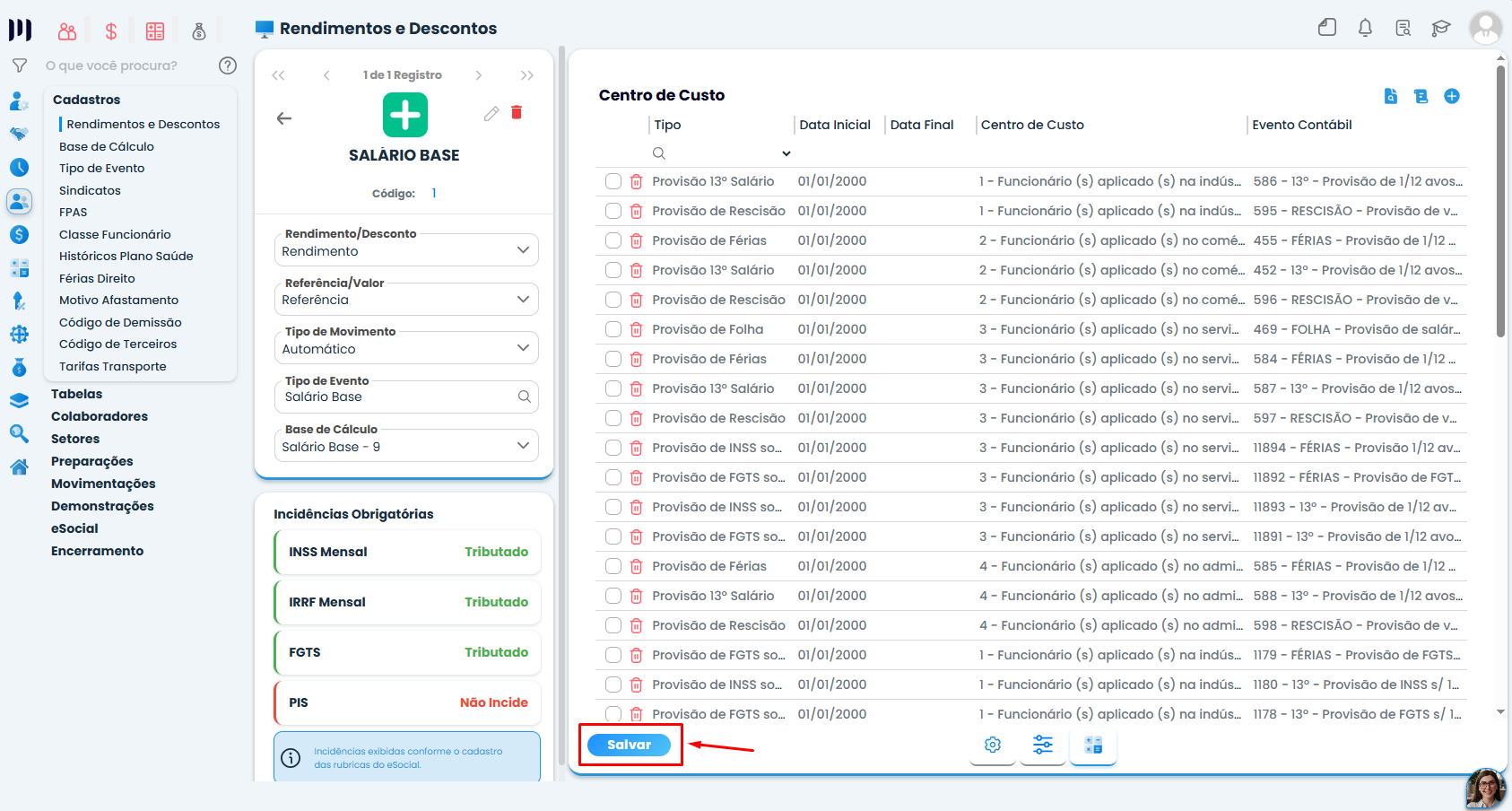The height and width of the screenshot is (811, 1512).
Task: Select the first Provisão de Férias row checkbox
Action: pos(613,240)
